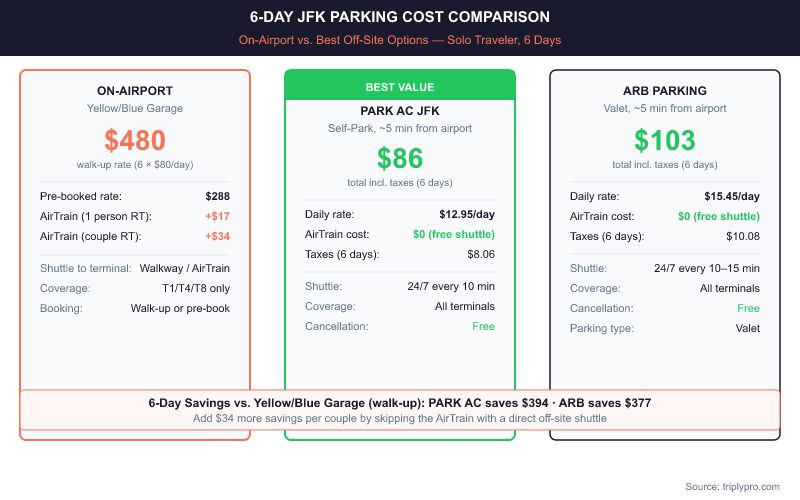Click the $86 total price

(400, 158)
